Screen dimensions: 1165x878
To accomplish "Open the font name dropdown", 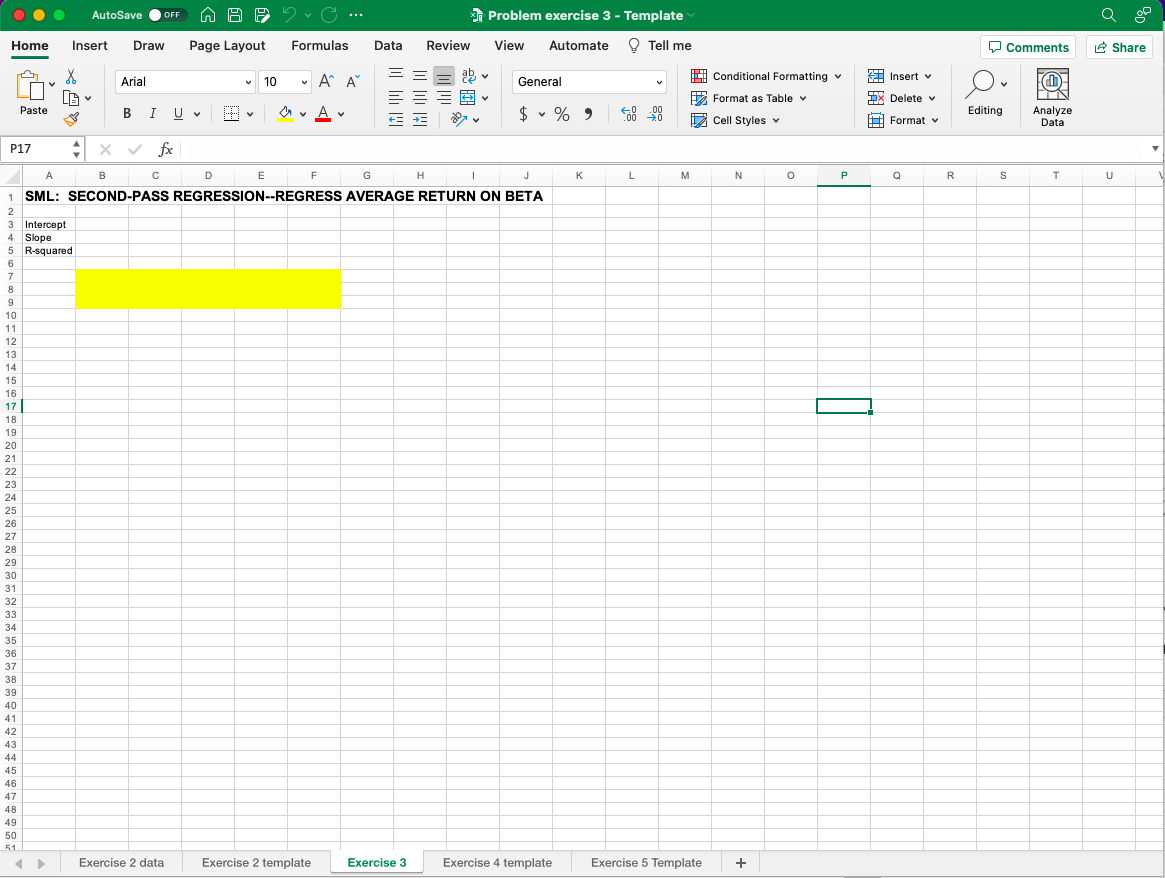I will point(184,81).
